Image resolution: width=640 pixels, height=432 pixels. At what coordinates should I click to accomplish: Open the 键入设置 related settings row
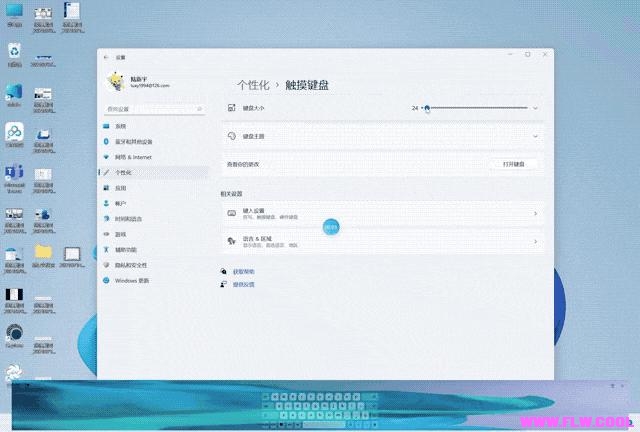[383, 214]
